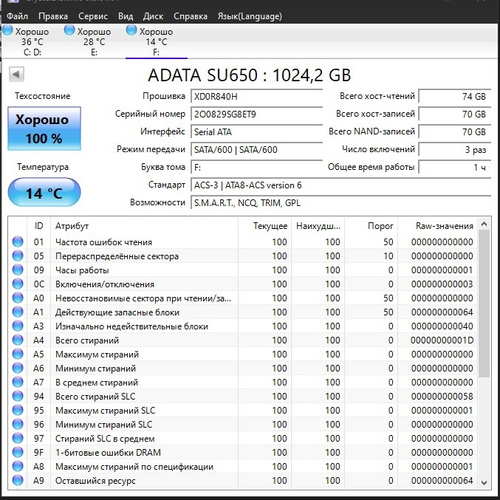Select the Частота ошибок чтения attribute text
The width and height of the screenshot is (500, 500).
[x=104, y=242]
